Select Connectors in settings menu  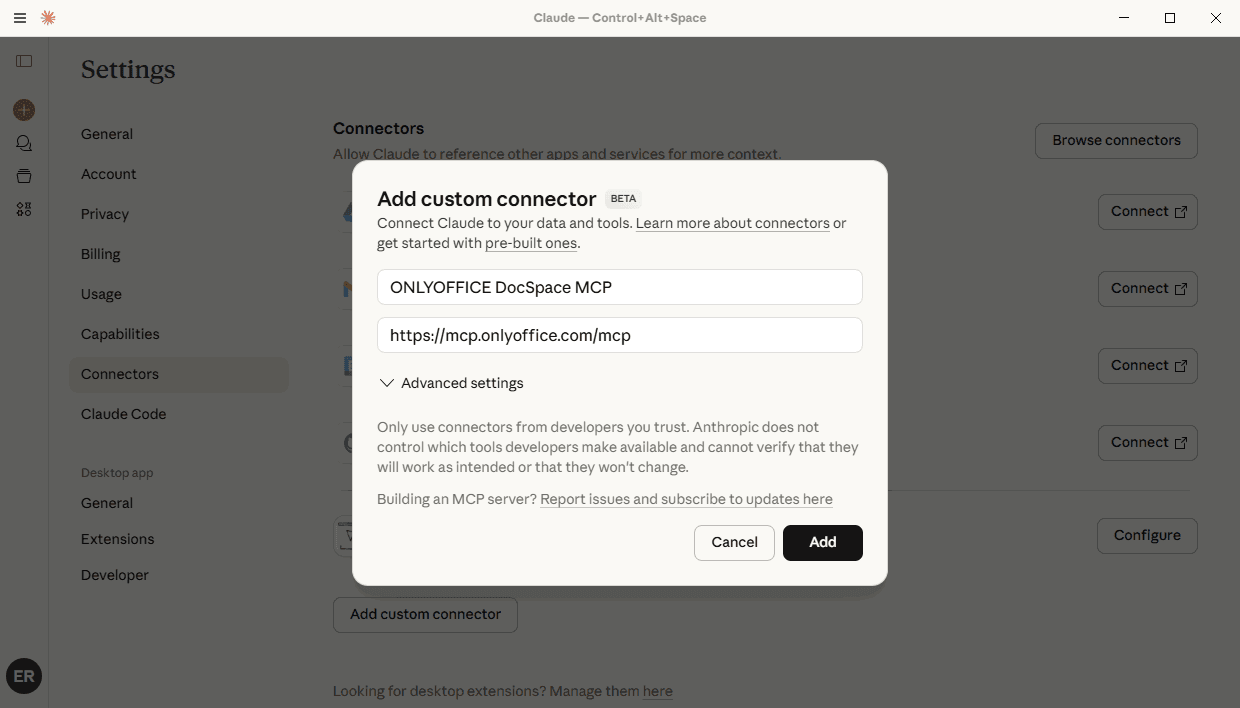[x=120, y=374]
